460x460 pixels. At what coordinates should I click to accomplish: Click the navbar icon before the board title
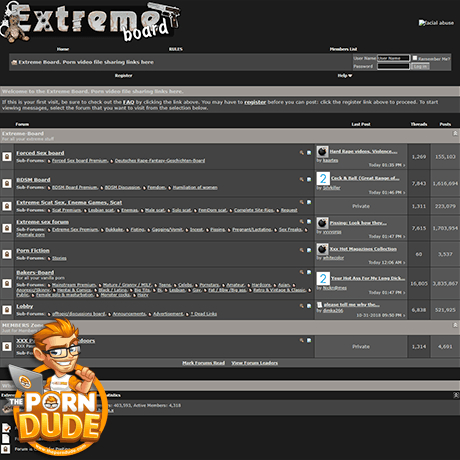pos(14,62)
